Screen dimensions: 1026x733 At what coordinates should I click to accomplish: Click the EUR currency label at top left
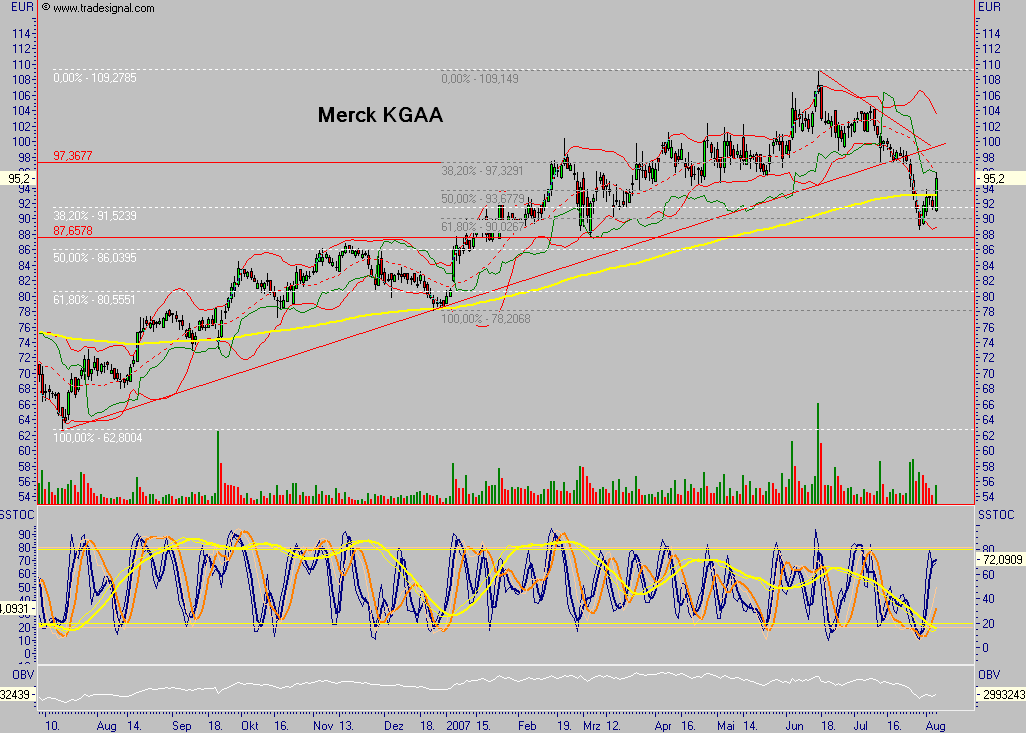pos(22,7)
